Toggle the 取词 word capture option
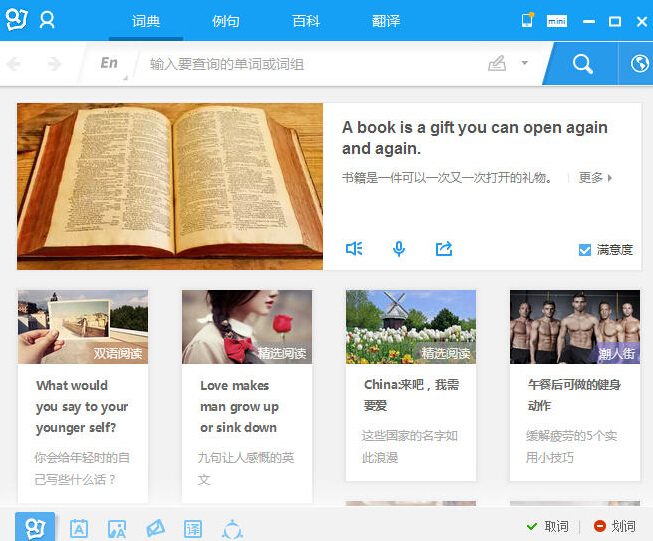 (548, 526)
